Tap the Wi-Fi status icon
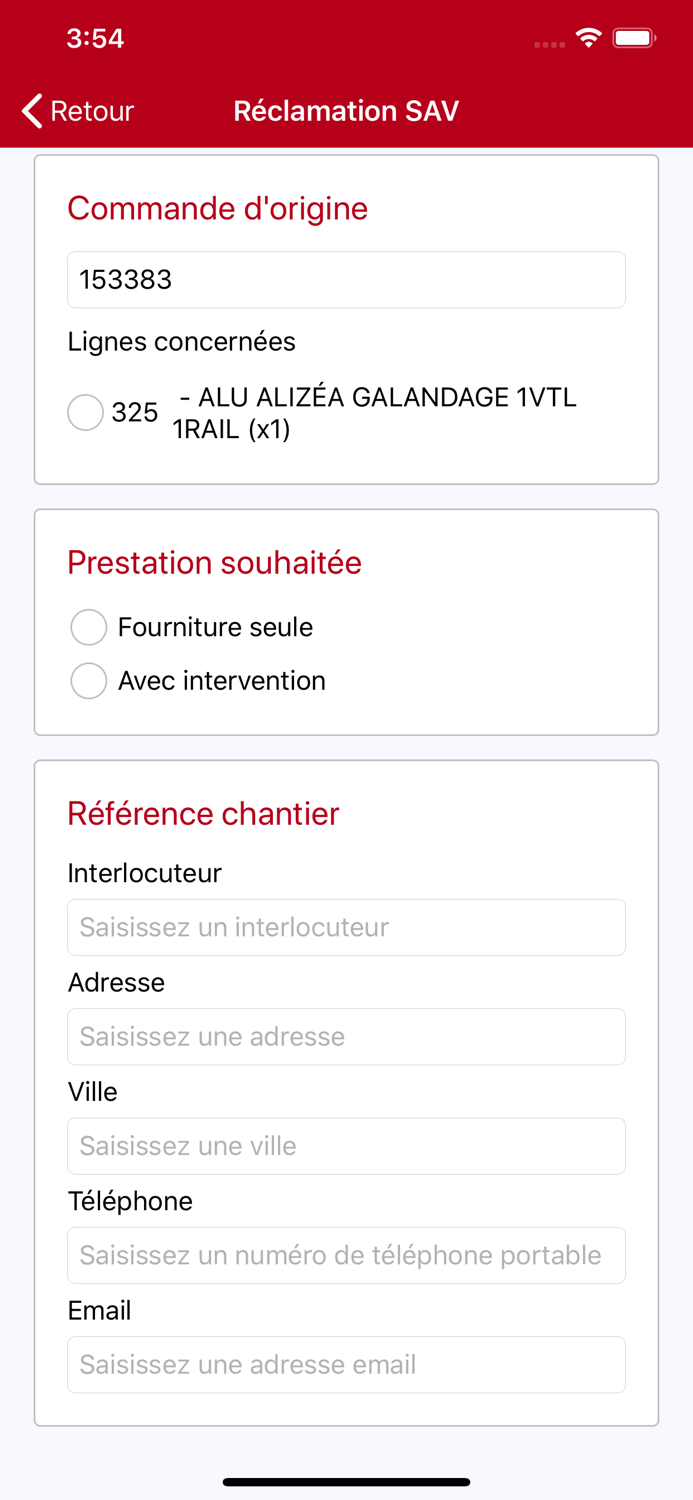Screen dimensions: 693x1500 (x=588, y=39)
